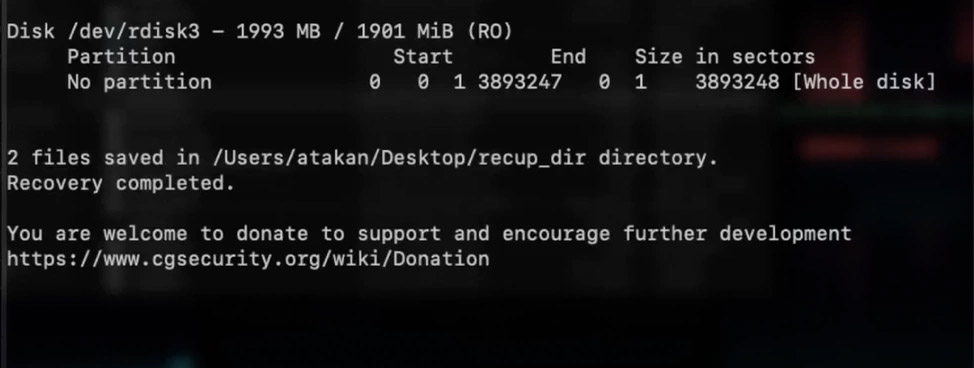Click the "1901 MiB" disk size text

point(405,31)
